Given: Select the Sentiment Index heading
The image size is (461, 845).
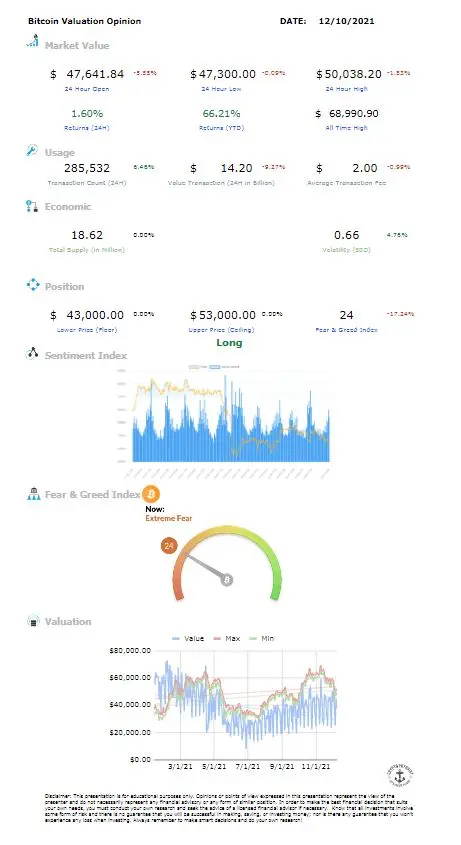Looking at the screenshot, I should 86,355.
